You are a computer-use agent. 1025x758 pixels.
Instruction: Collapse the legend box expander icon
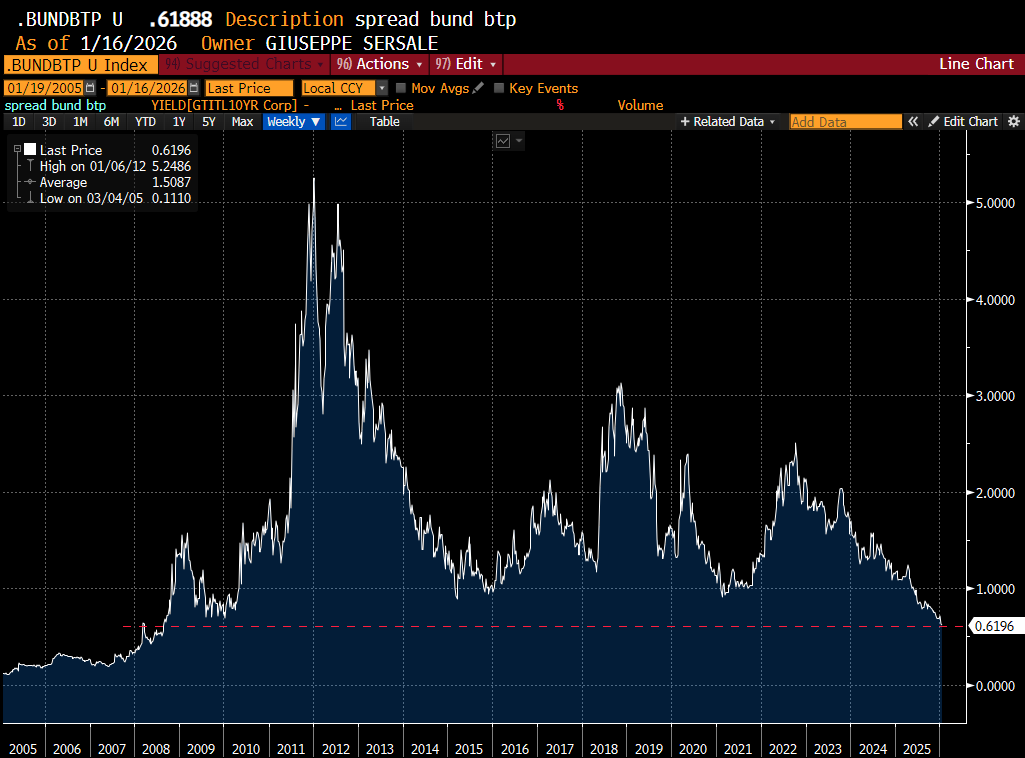(17, 150)
